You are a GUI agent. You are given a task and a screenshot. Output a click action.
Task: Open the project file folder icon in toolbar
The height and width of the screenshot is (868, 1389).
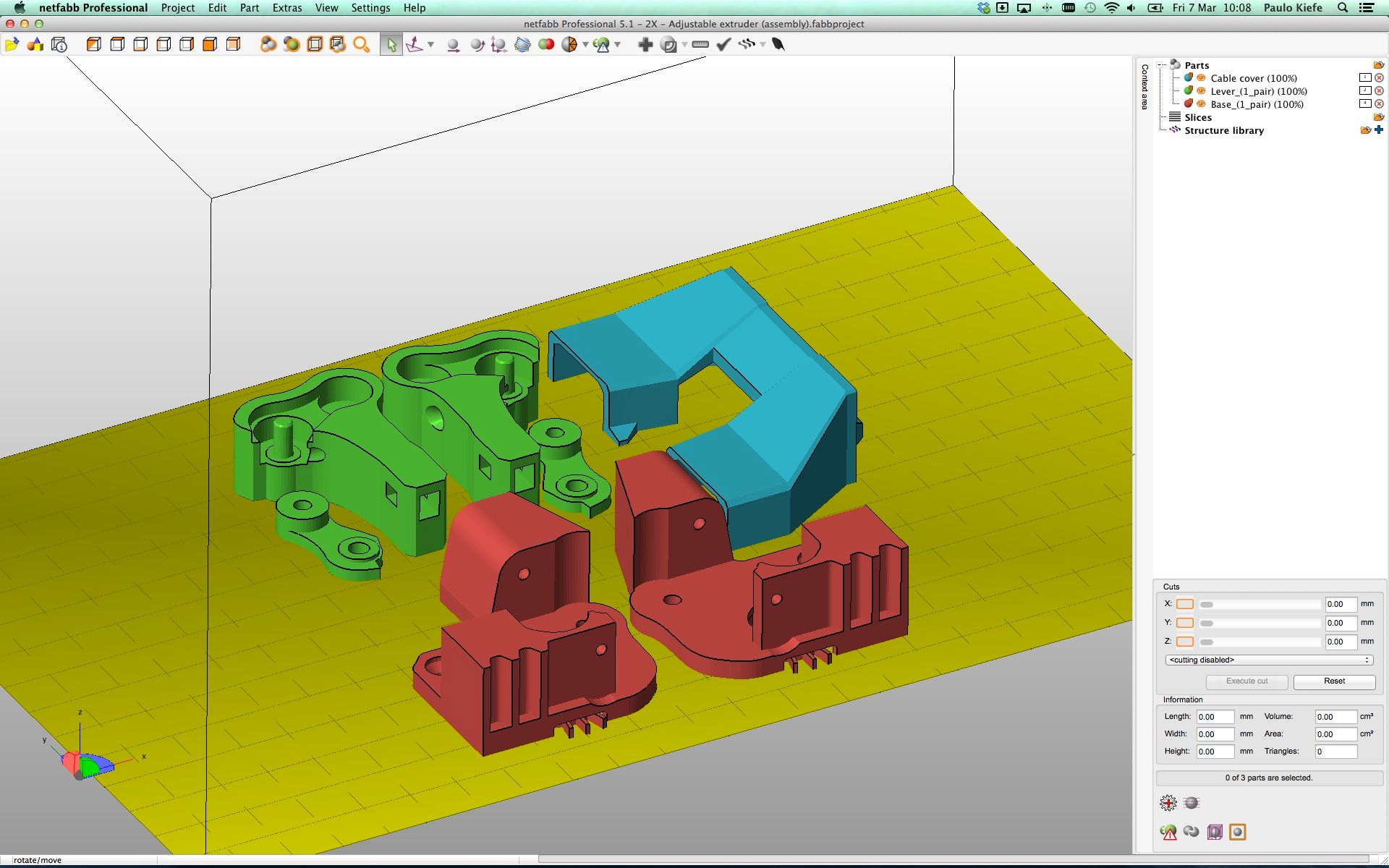coord(12,44)
